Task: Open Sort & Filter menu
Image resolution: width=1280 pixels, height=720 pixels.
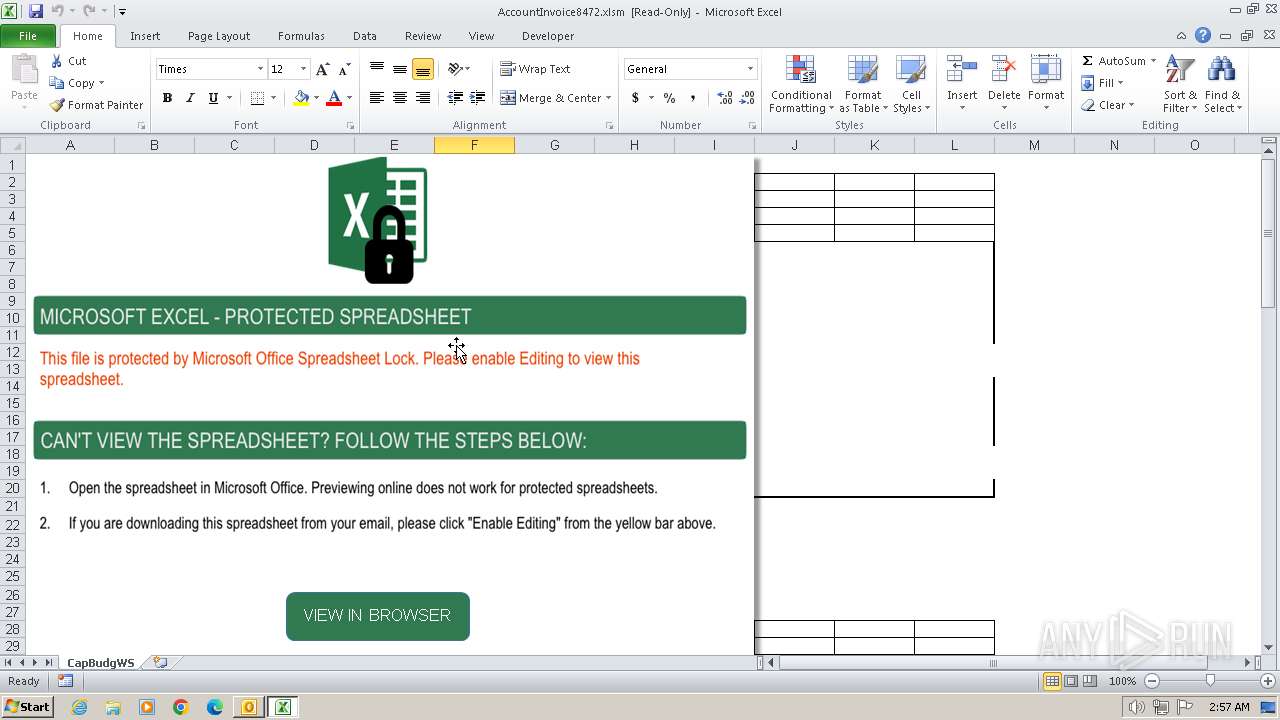Action: [1180, 85]
